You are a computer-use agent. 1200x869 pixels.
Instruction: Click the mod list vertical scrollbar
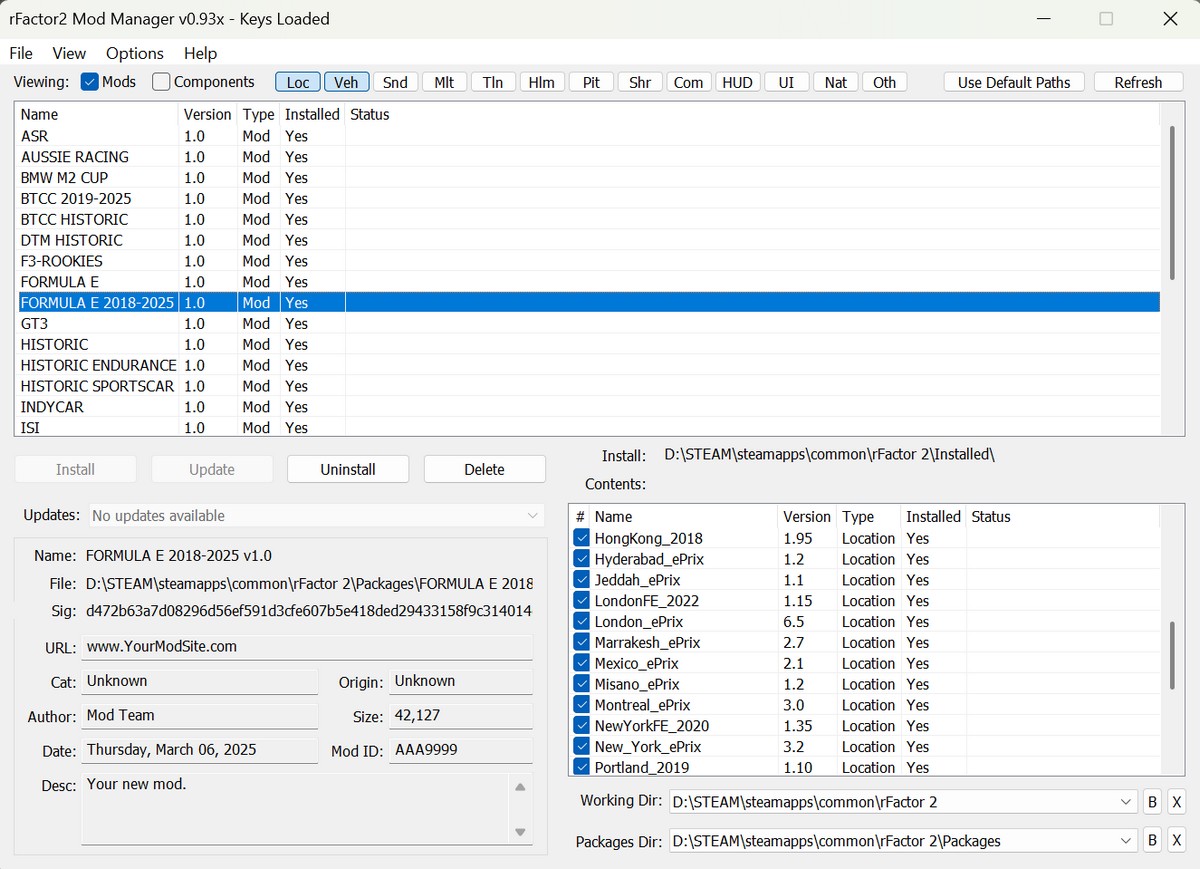point(1173,202)
